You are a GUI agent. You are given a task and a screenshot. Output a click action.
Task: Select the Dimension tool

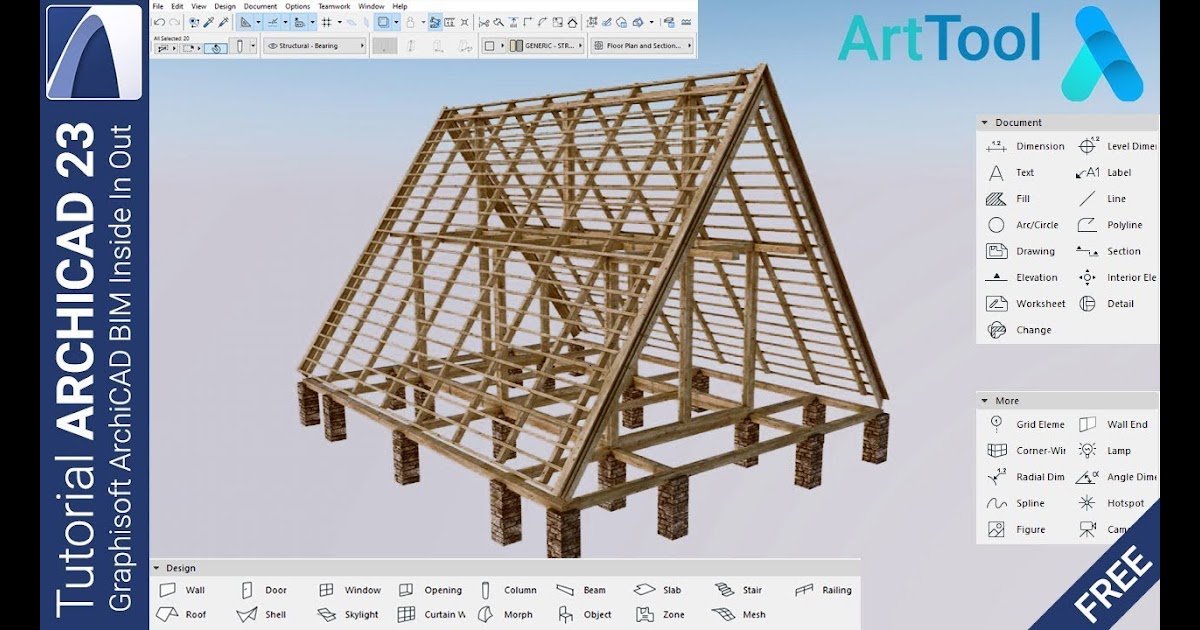click(1025, 146)
